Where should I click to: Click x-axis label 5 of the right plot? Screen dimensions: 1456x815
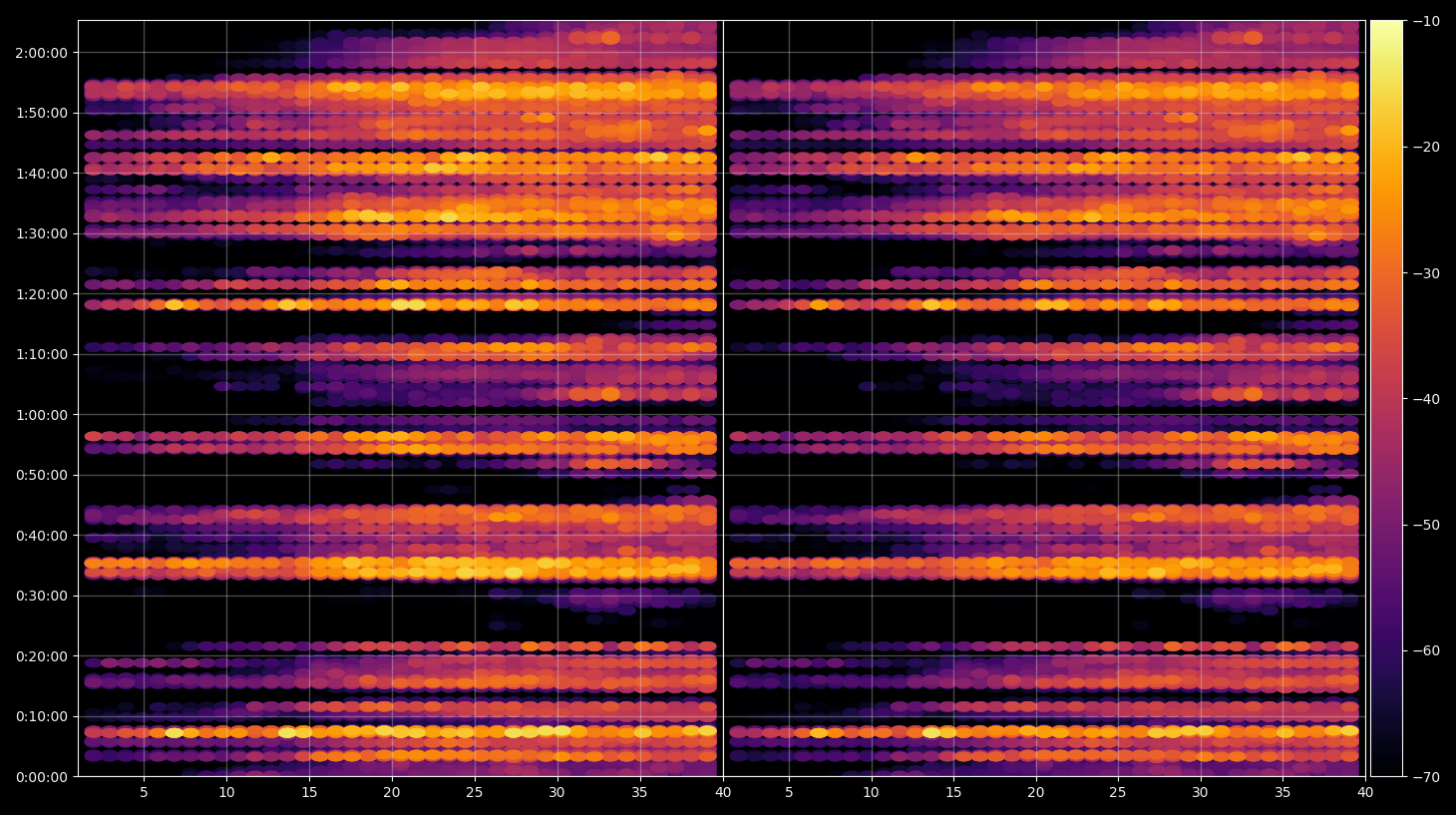[x=789, y=793]
